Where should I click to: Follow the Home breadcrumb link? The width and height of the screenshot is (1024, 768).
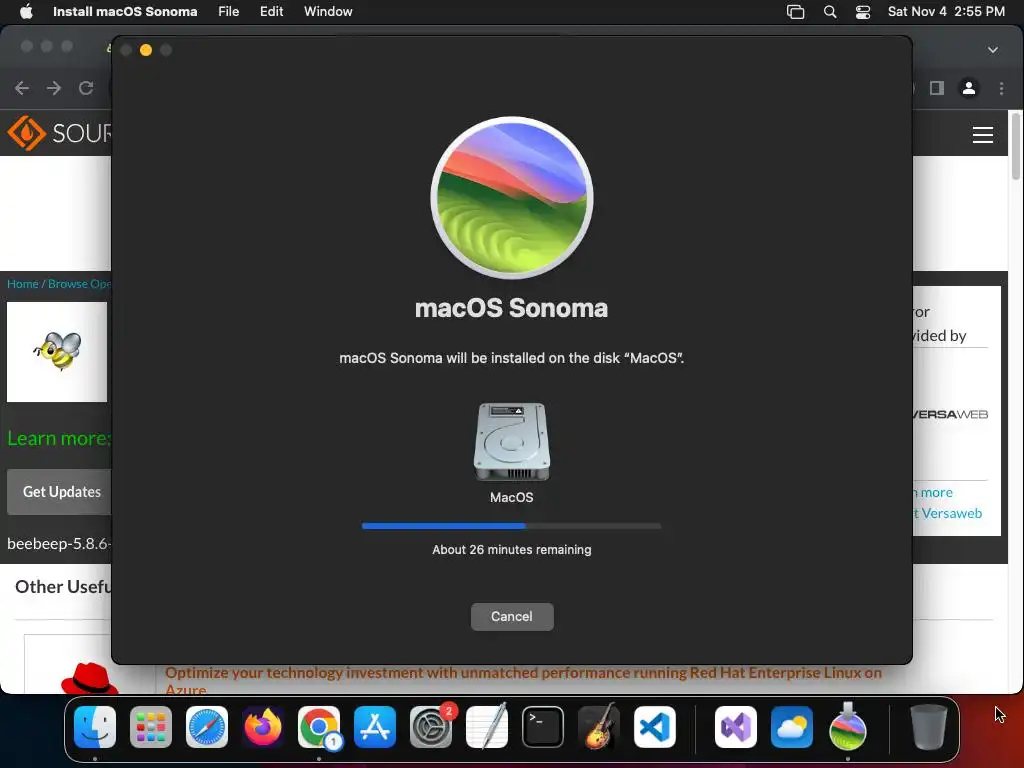(x=23, y=283)
